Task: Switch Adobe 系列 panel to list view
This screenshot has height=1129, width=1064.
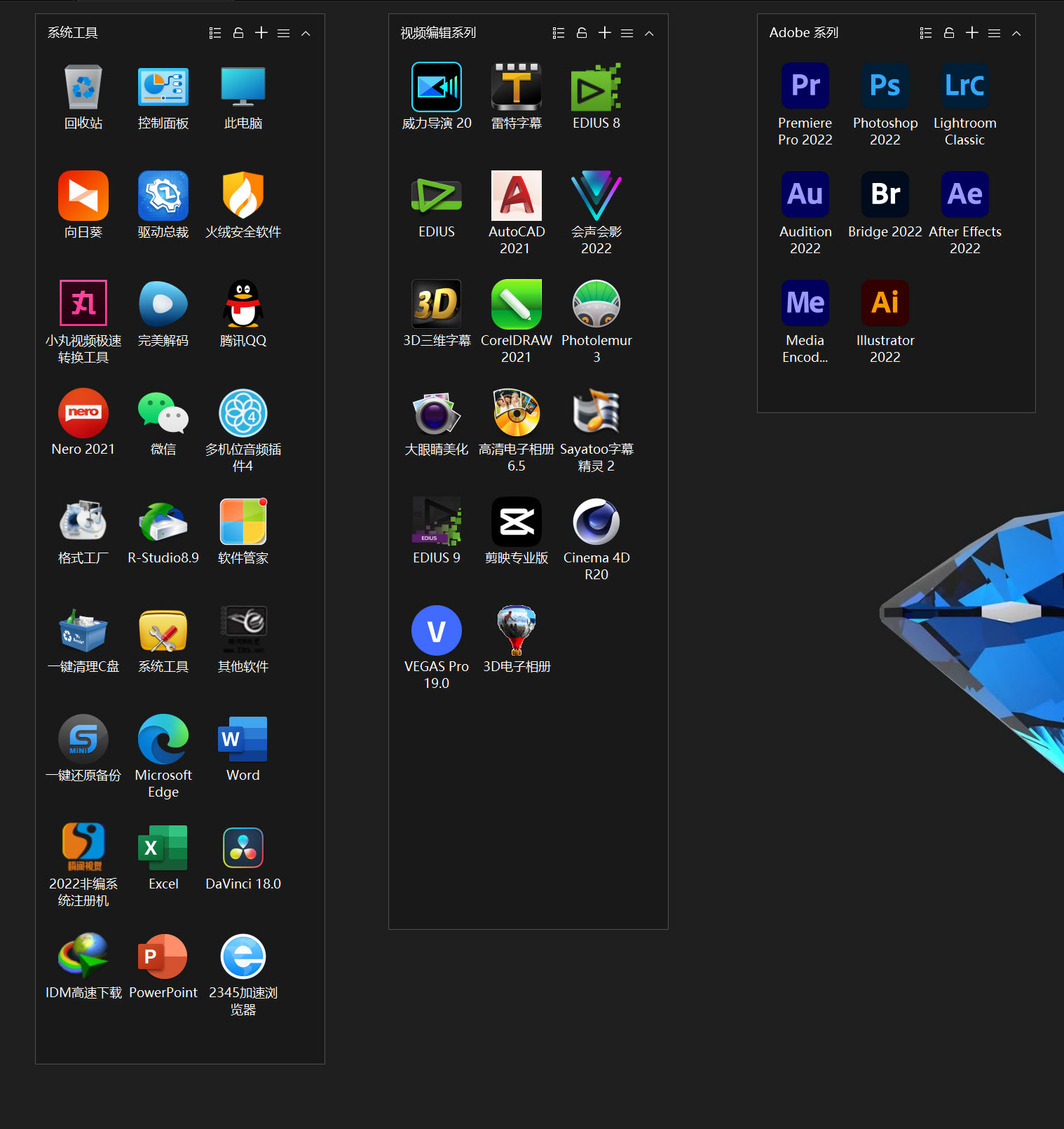Action: coord(926,33)
